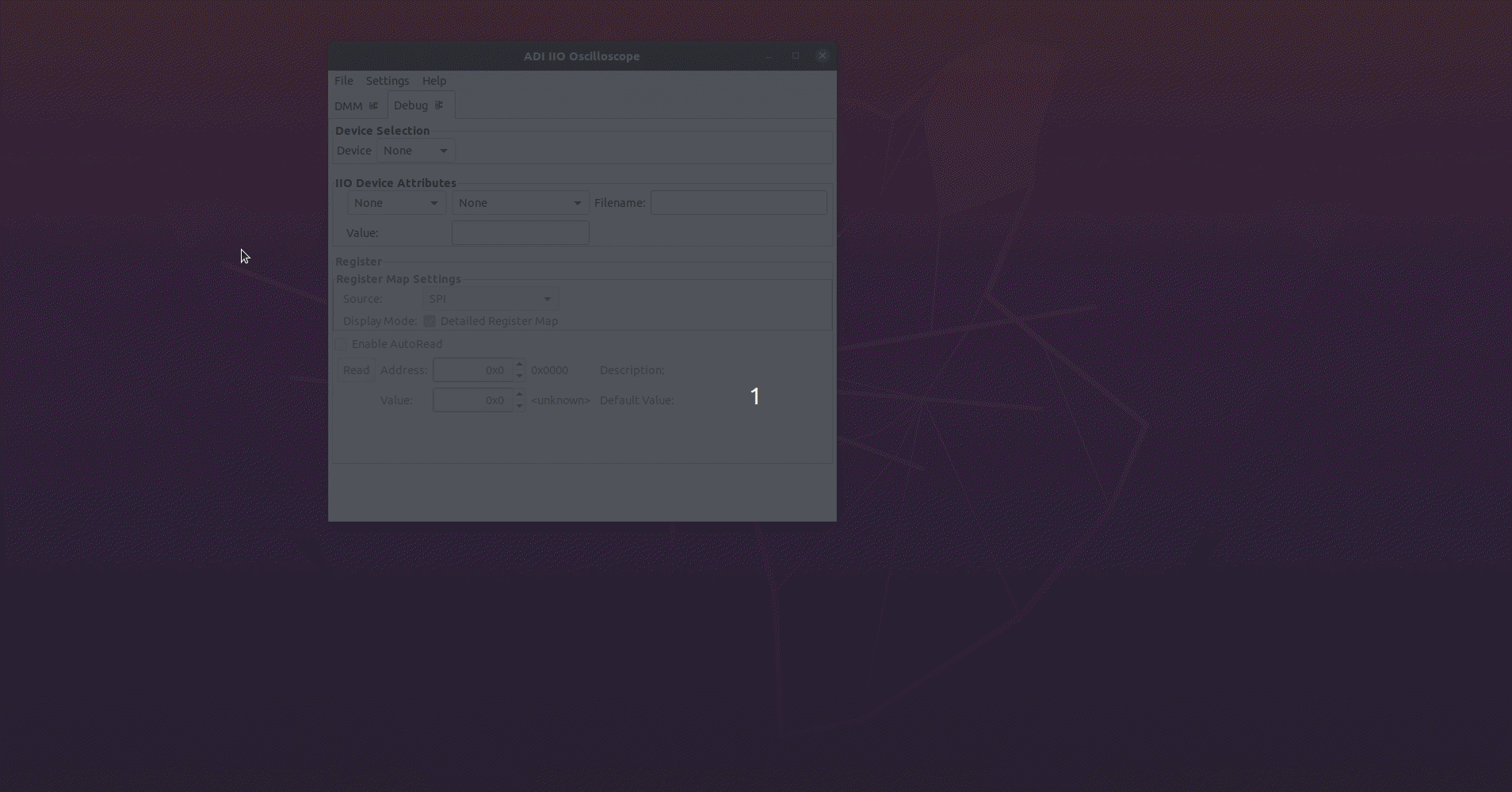Image resolution: width=1512 pixels, height=792 pixels.
Task: Expand the first IIO attributes None dropdown
Action: [x=396, y=203]
